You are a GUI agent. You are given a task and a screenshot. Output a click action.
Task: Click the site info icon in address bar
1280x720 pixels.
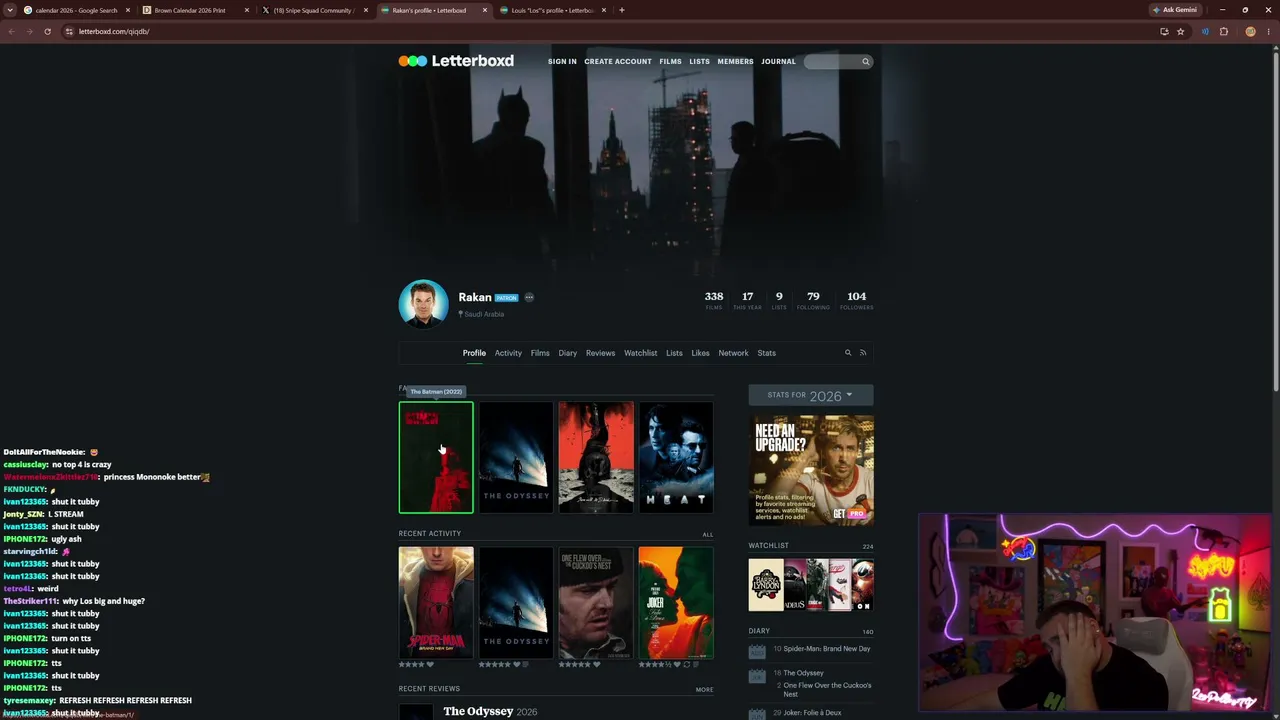(x=69, y=31)
